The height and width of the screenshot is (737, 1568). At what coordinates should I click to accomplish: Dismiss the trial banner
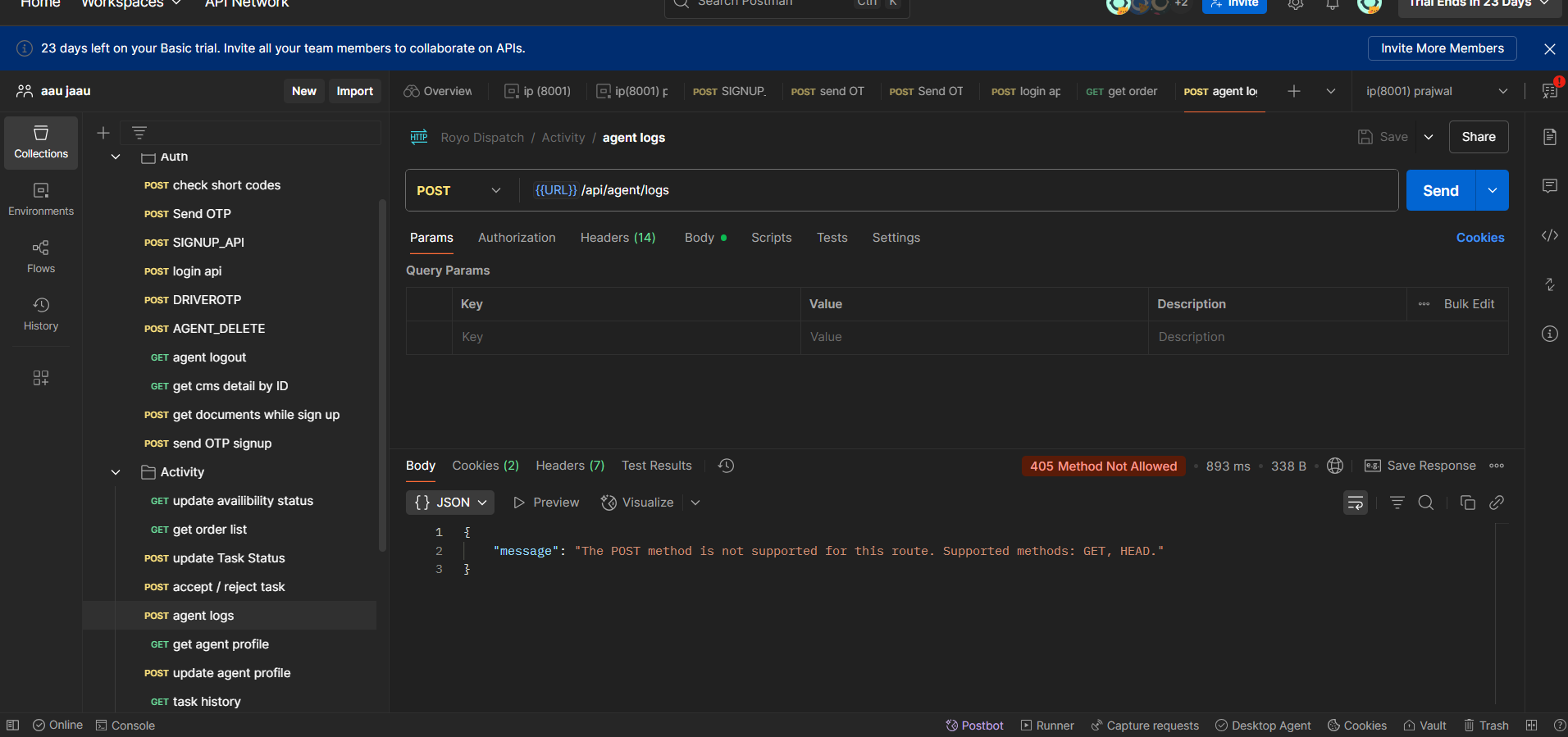[x=1549, y=49]
